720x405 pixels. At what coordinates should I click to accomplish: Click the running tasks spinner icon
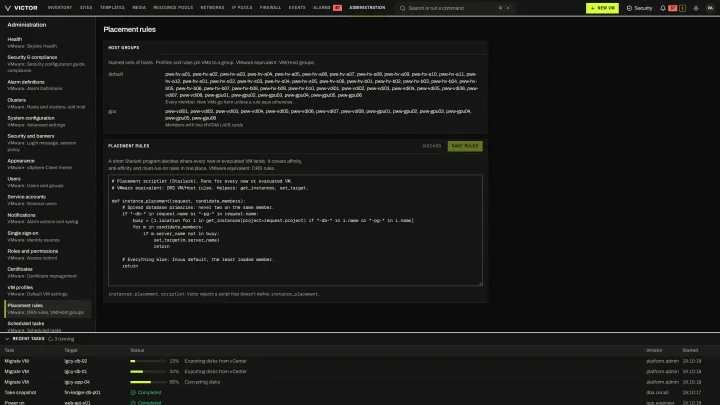(51, 339)
